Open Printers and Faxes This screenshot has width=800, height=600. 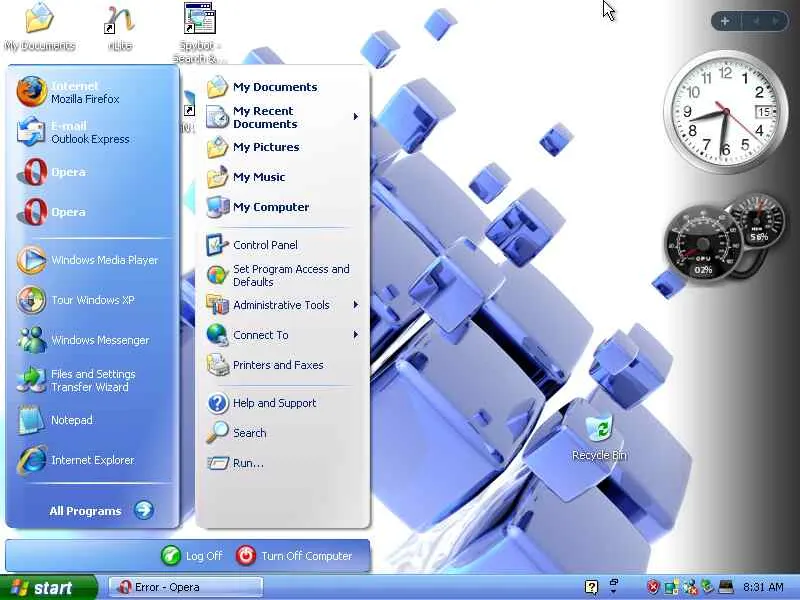pyautogui.click(x=282, y=365)
